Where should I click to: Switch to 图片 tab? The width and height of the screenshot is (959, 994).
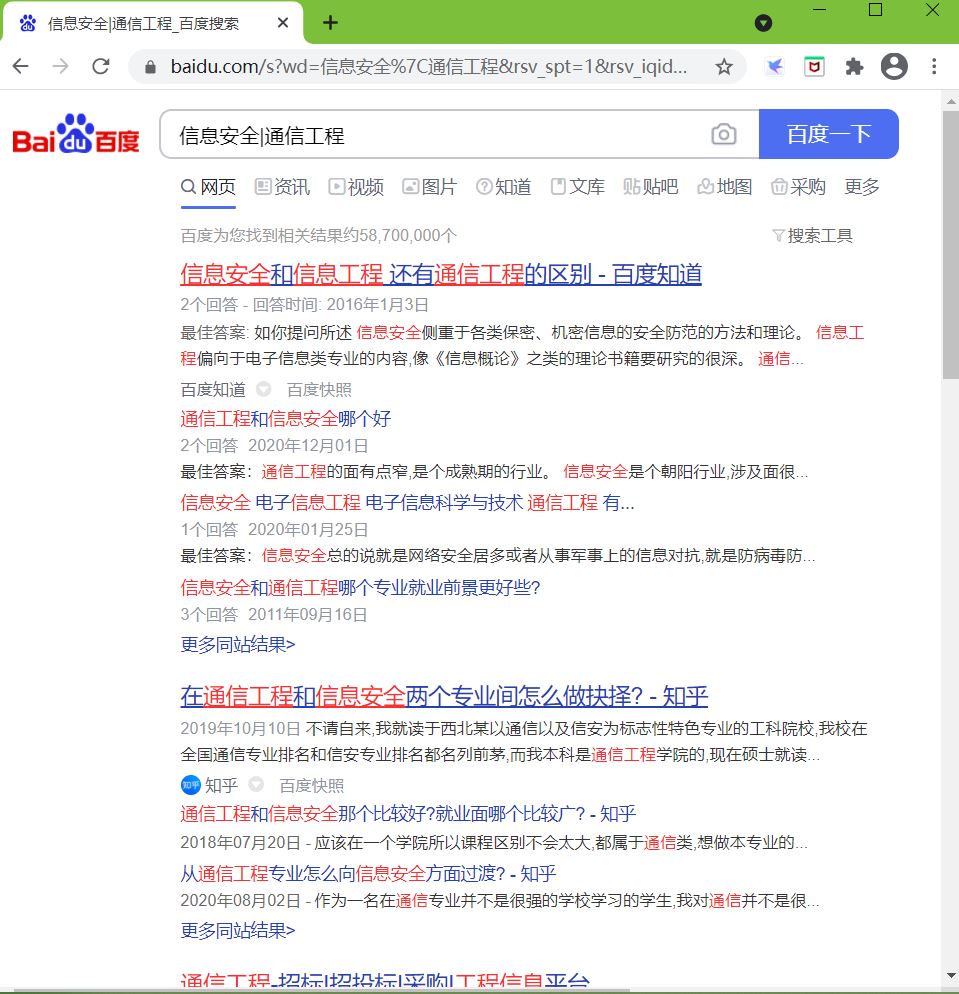click(429, 187)
